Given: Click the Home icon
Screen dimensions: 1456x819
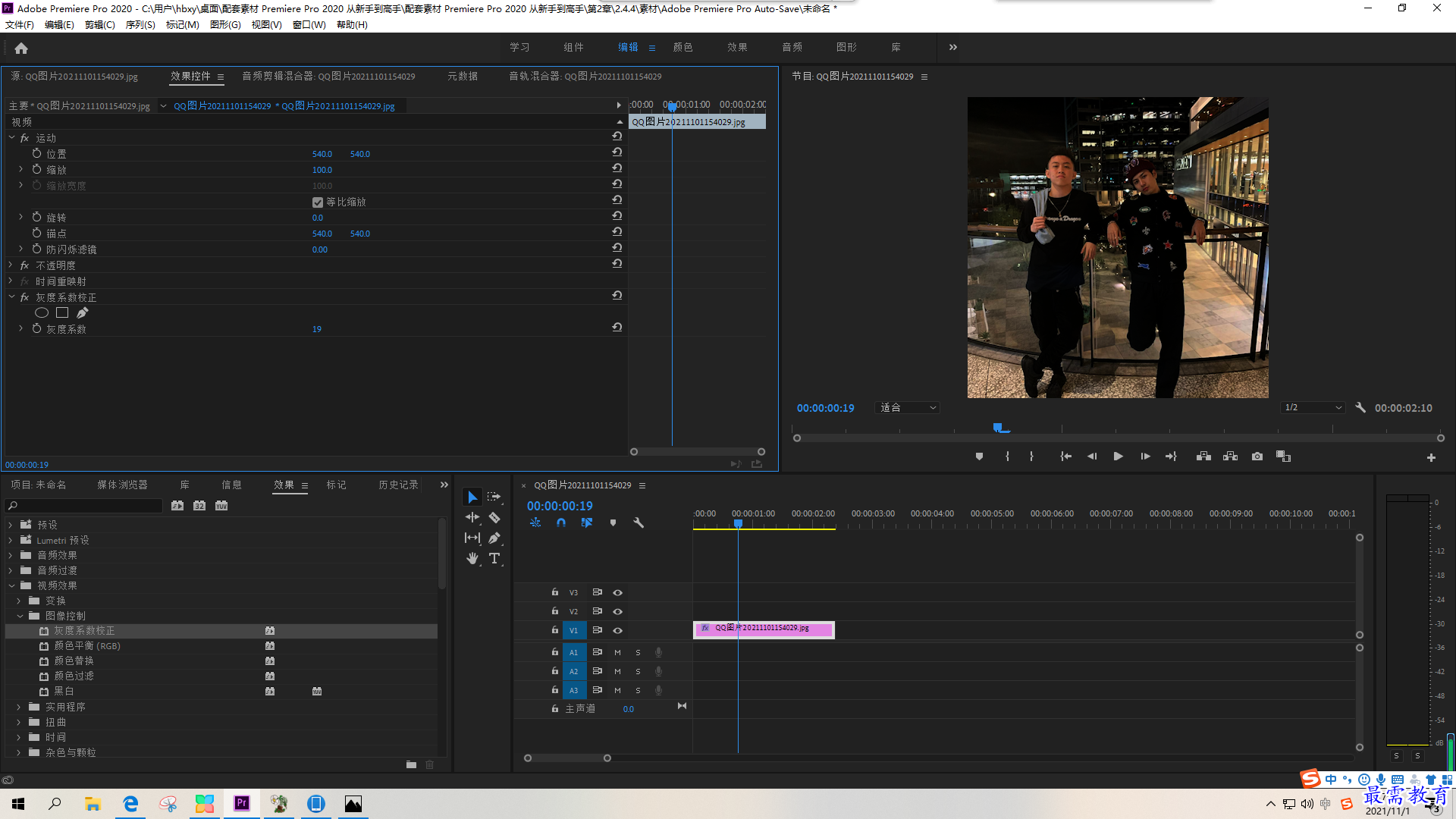Looking at the screenshot, I should [21, 48].
